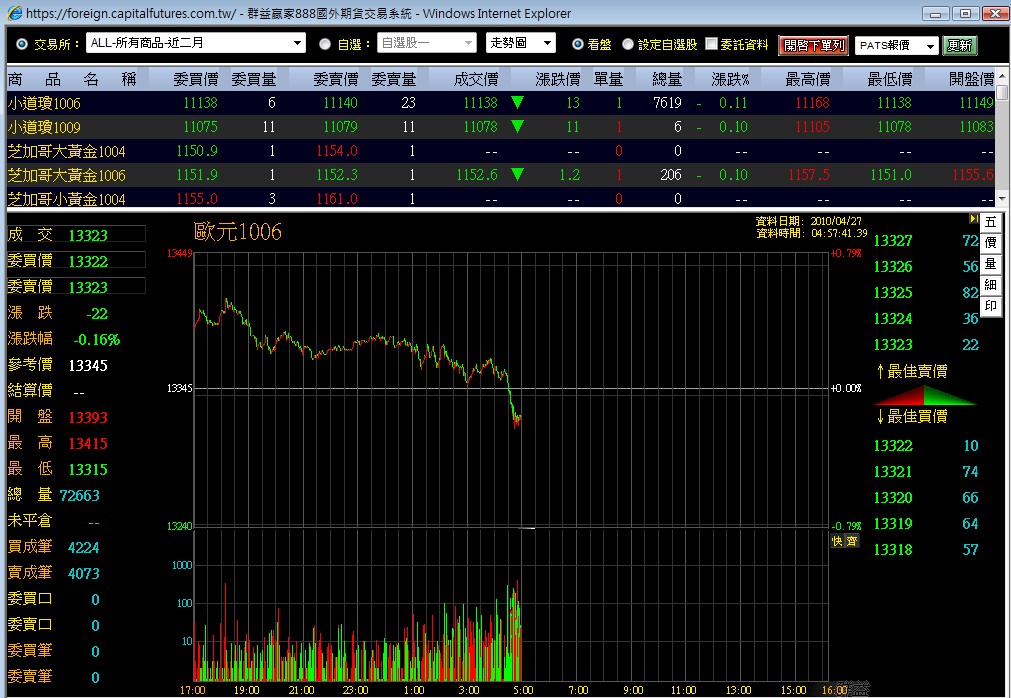The height and width of the screenshot is (698, 1011).
Task: Click the 印 print tab
Action: pyautogui.click(x=990, y=305)
